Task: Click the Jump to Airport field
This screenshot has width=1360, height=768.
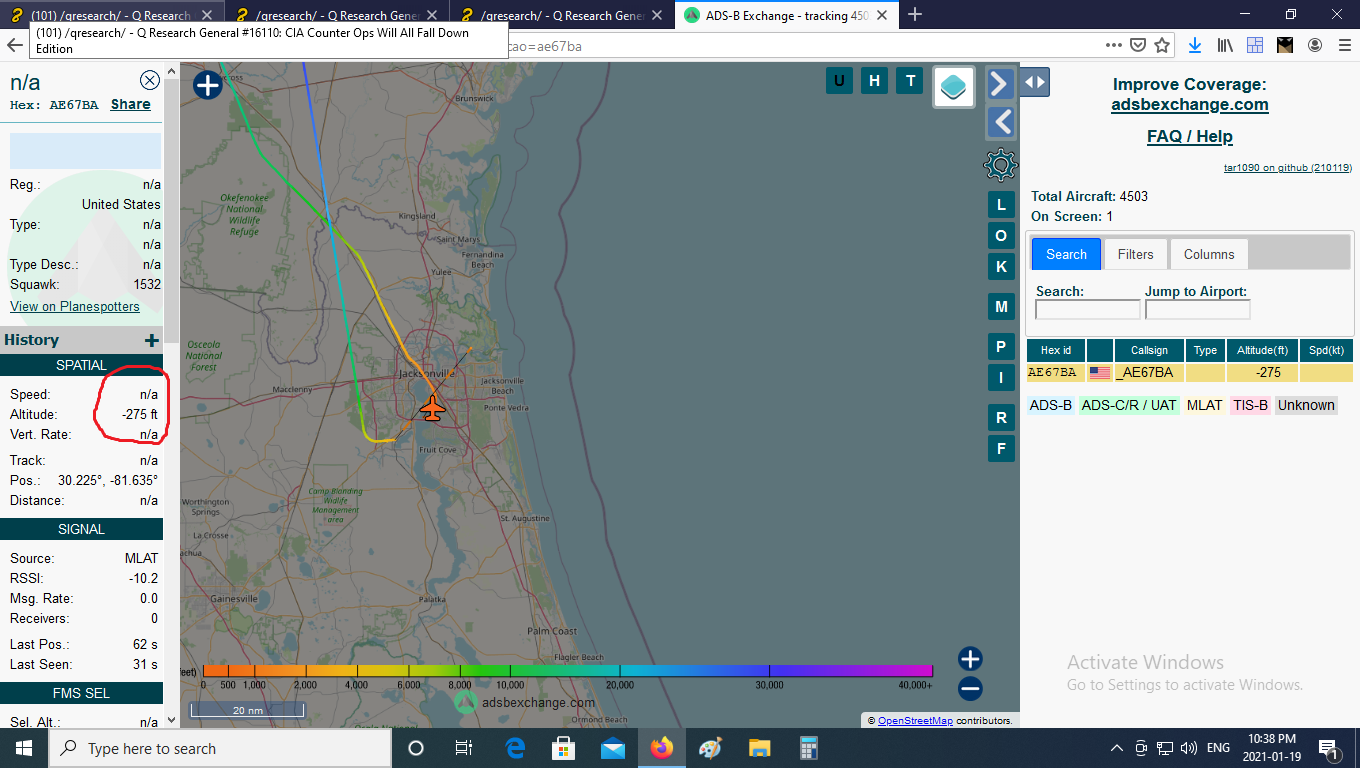Action: coord(1197,310)
